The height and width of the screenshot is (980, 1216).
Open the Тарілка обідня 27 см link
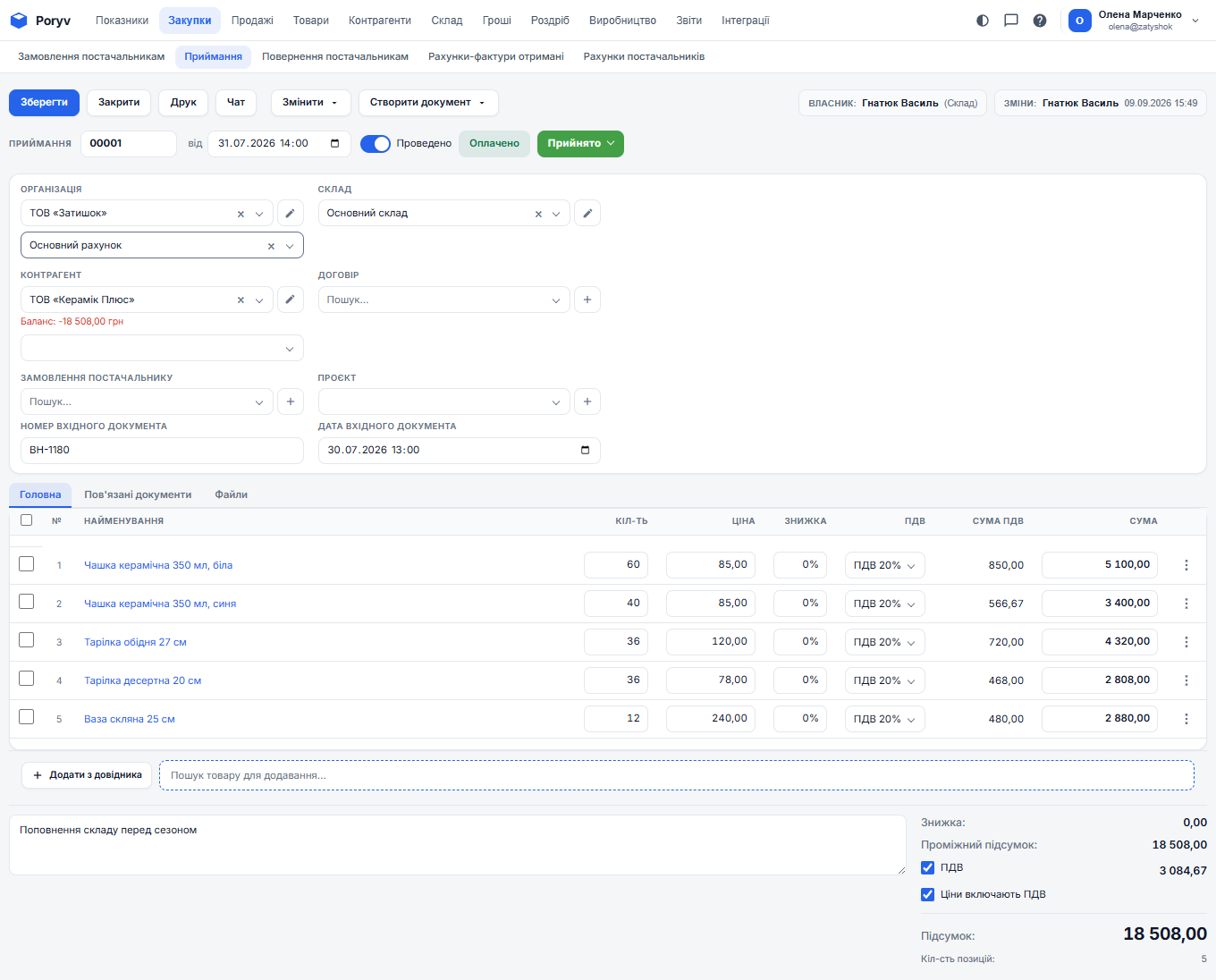click(135, 642)
